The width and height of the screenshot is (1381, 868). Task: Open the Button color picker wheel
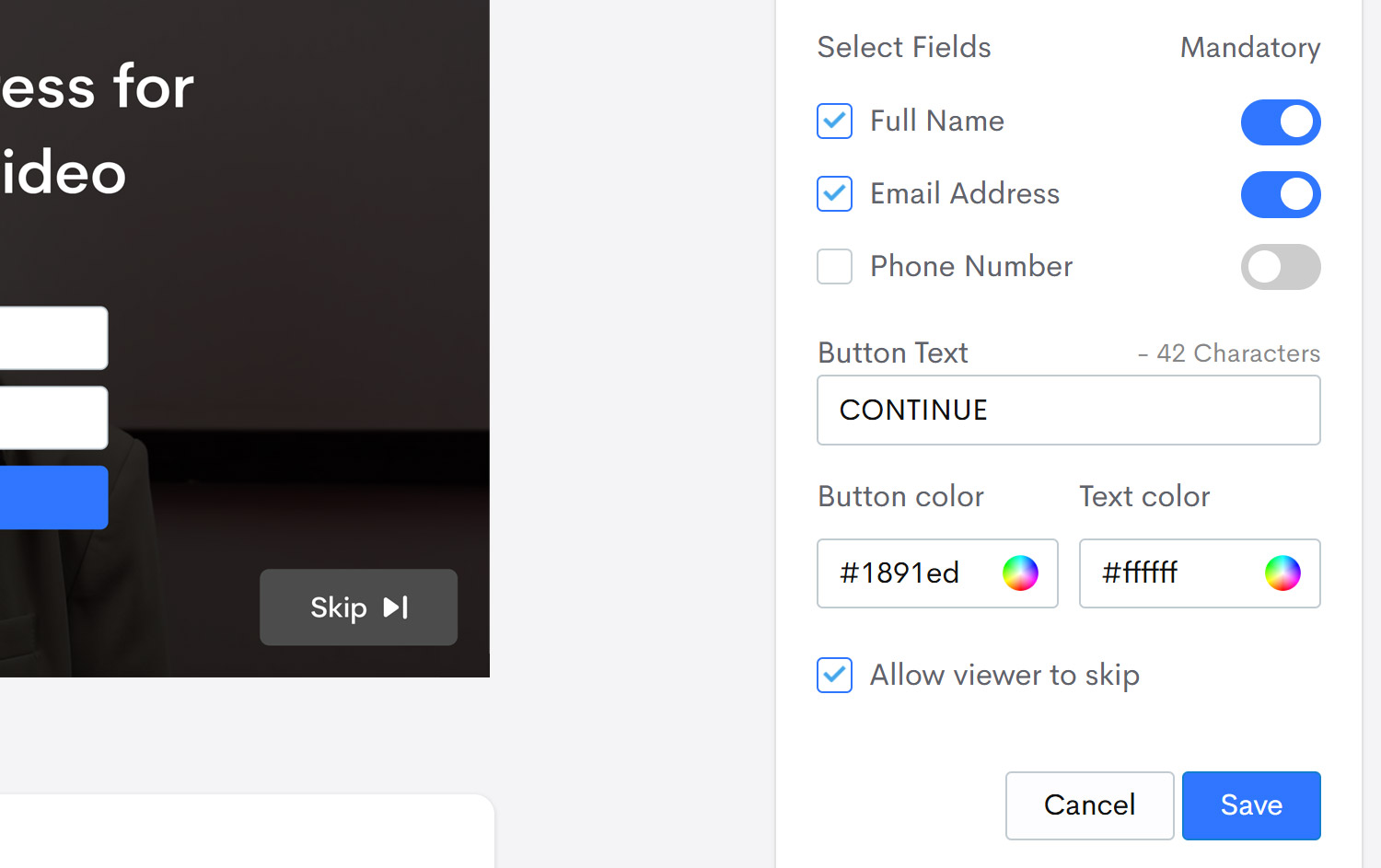pos(1020,573)
